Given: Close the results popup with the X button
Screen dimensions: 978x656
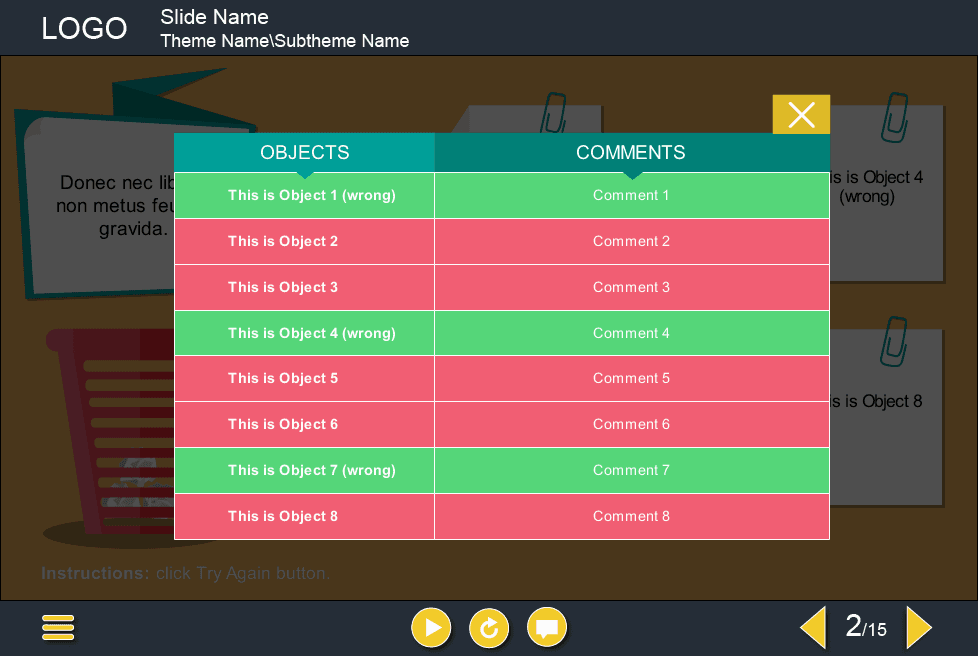Looking at the screenshot, I should coord(801,115).
